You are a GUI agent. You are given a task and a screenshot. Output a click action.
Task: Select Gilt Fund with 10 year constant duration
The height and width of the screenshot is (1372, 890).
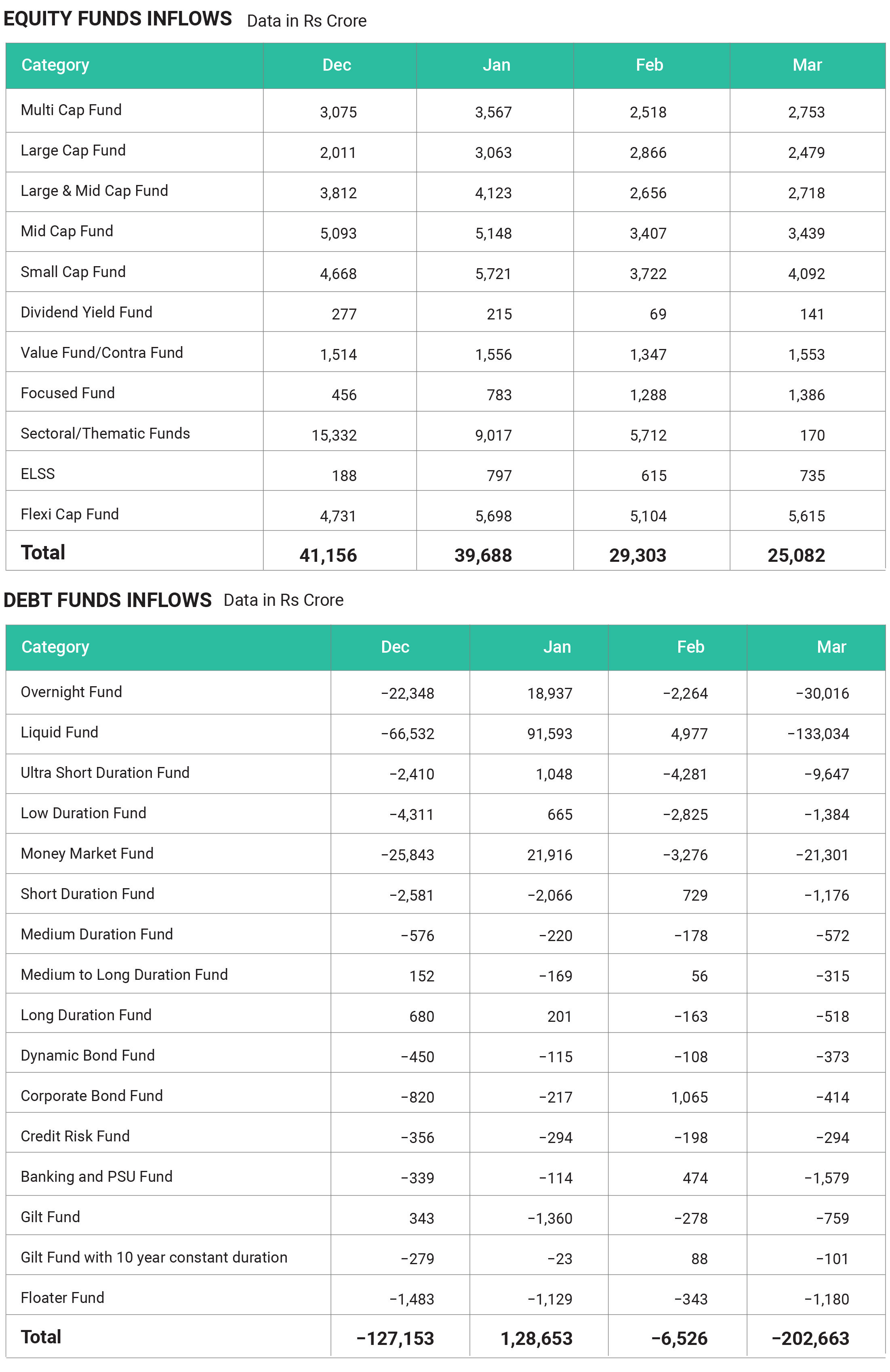click(x=154, y=1257)
